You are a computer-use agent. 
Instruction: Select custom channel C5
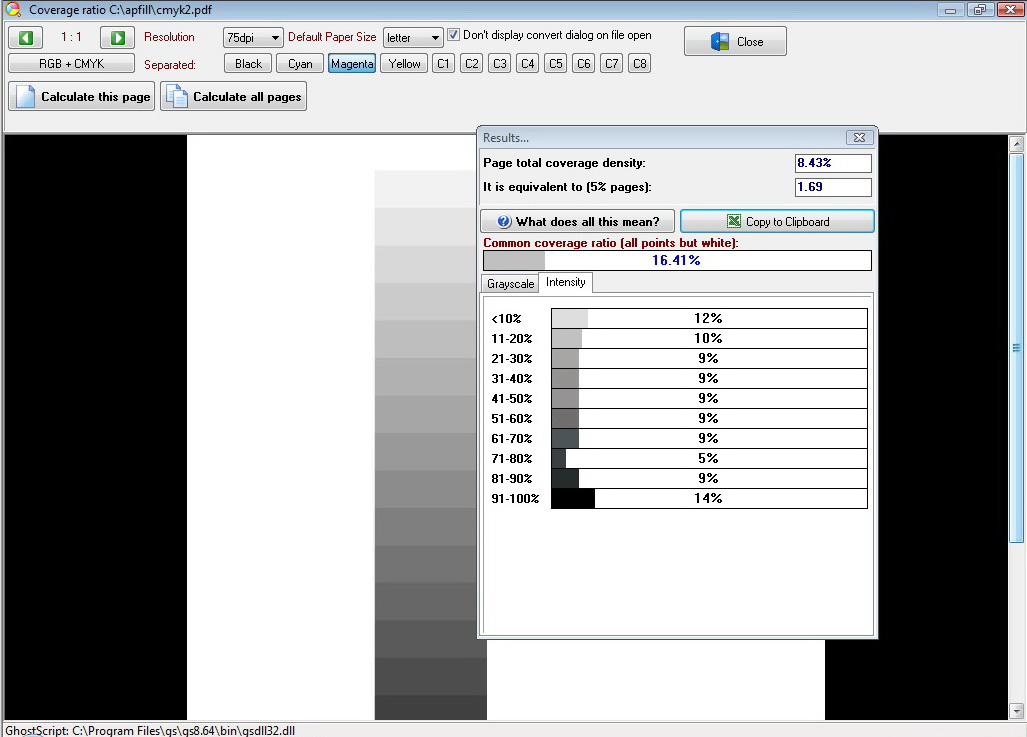pyautogui.click(x=555, y=64)
